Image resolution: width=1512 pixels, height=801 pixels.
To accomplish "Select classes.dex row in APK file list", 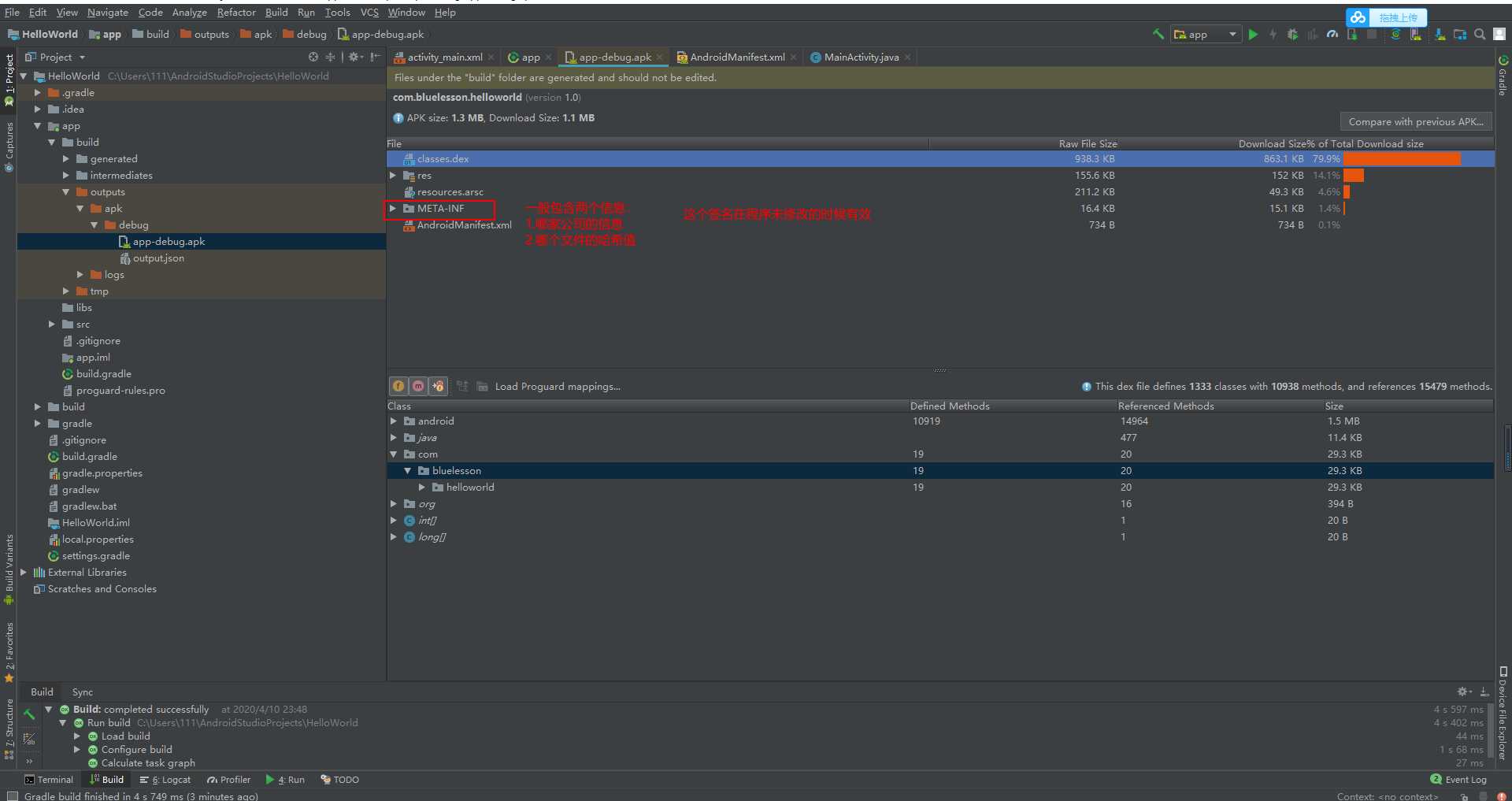I will tap(940, 158).
